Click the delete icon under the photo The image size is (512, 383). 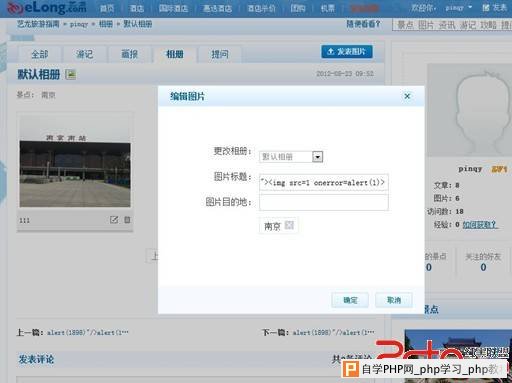[x=127, y=220]
